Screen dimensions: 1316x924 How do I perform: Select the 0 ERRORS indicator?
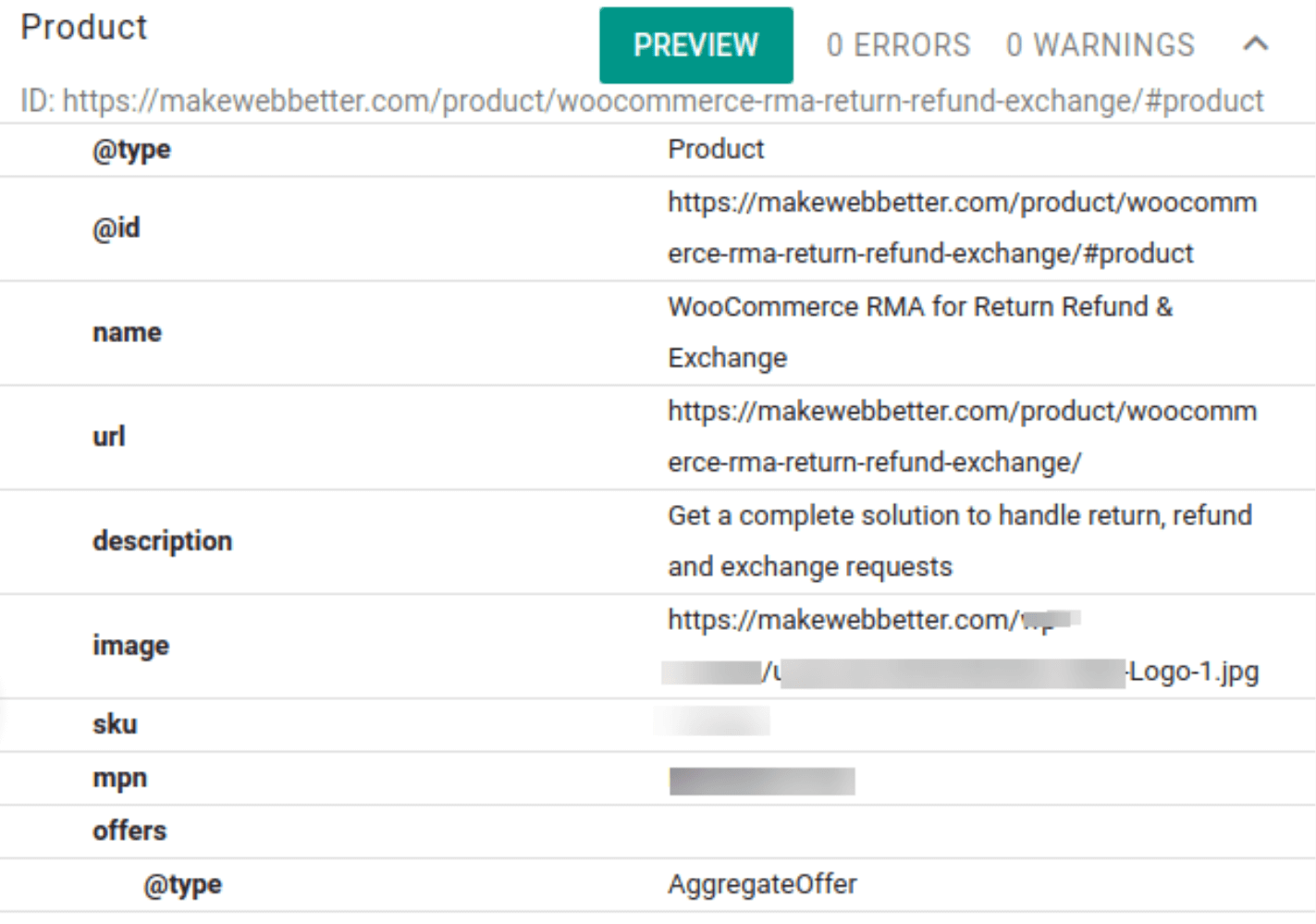tap(898, 45)
